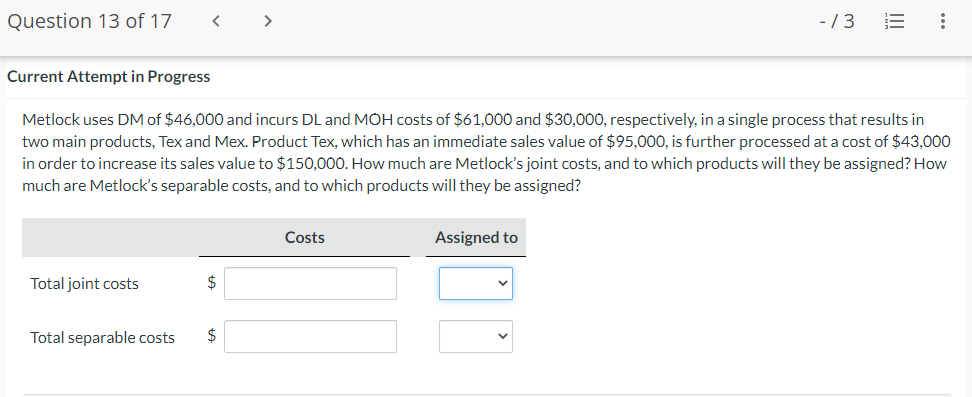Go to the next question arrow
972x397 pixels.
pos(267,21)
